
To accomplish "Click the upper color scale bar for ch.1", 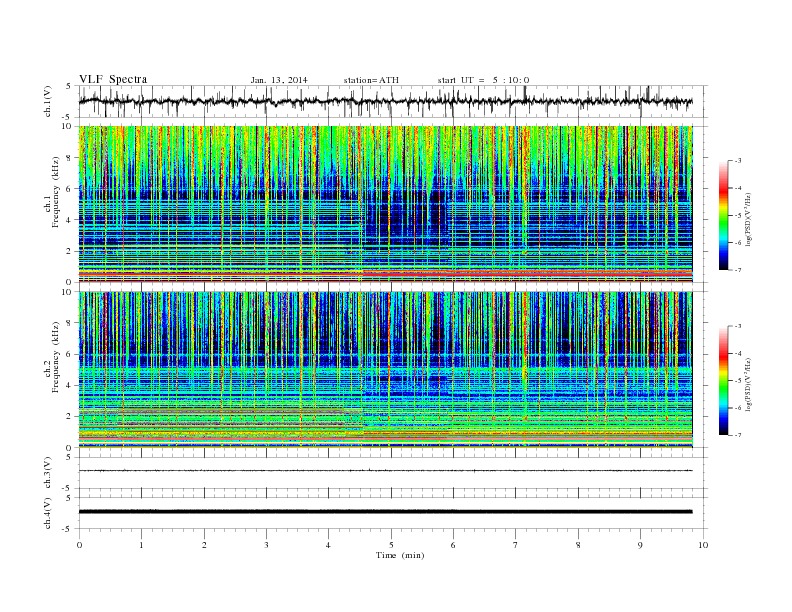I will point(723,216).
